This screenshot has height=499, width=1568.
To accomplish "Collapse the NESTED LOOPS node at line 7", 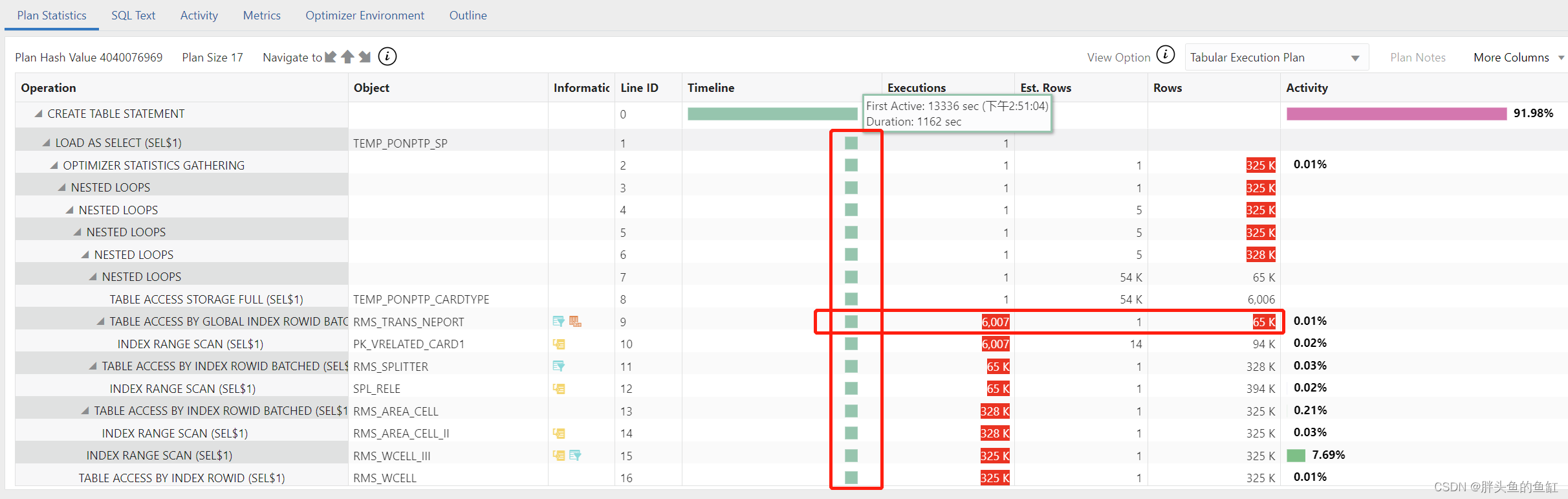I will click(93, 277).
